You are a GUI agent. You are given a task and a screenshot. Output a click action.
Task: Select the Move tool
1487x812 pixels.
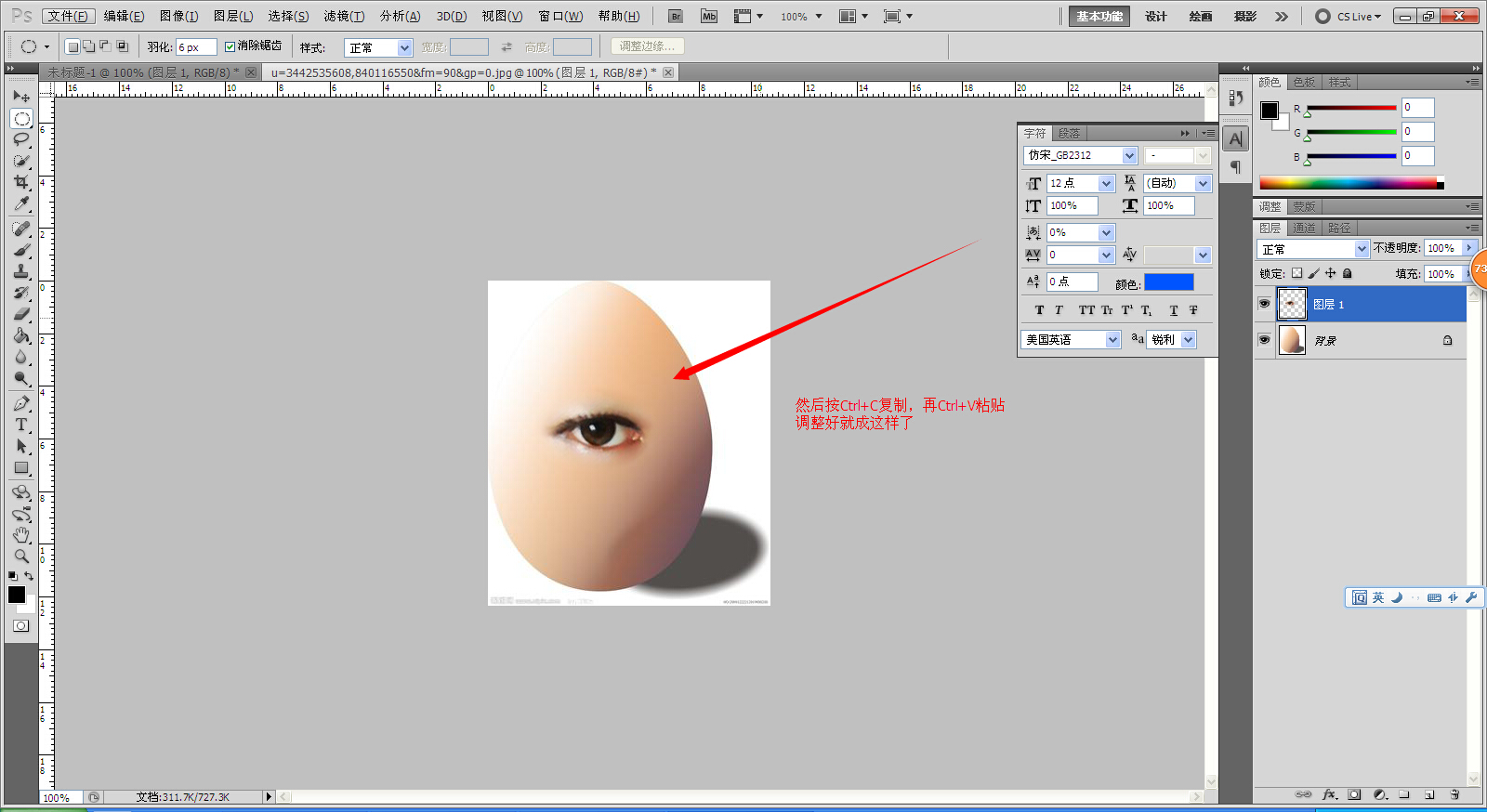click(x=21, y=97)
